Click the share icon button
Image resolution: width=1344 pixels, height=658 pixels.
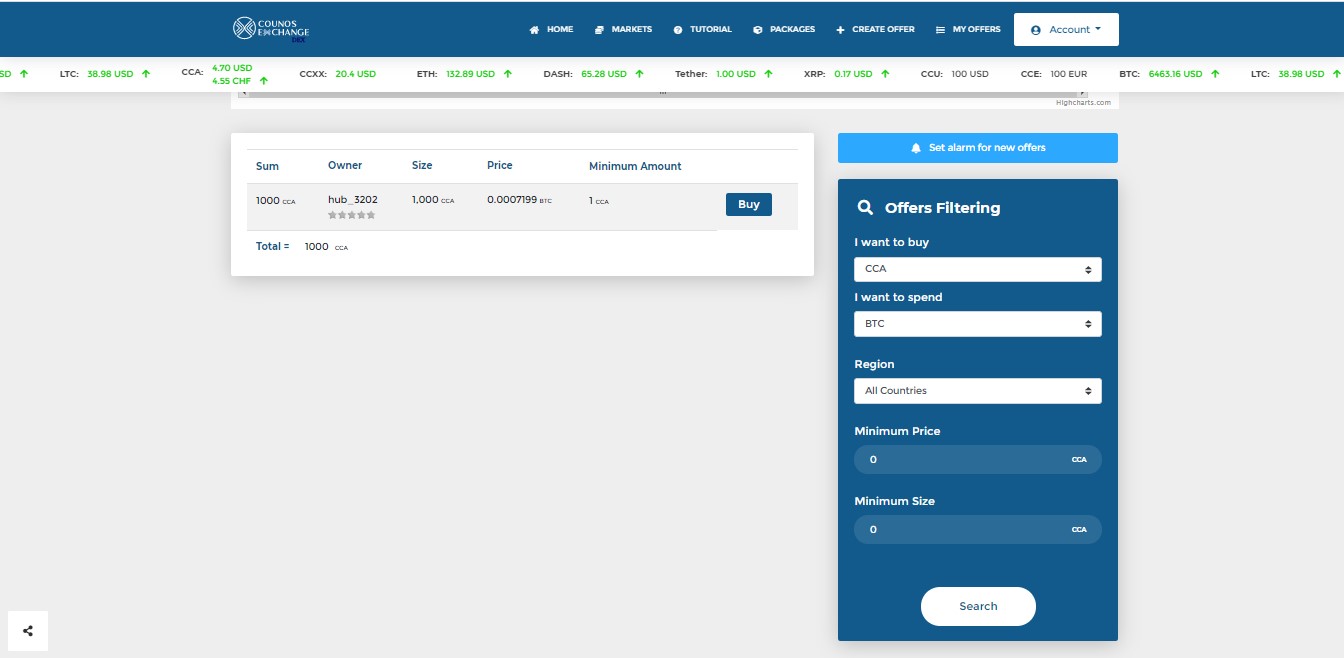click(28, 631)
